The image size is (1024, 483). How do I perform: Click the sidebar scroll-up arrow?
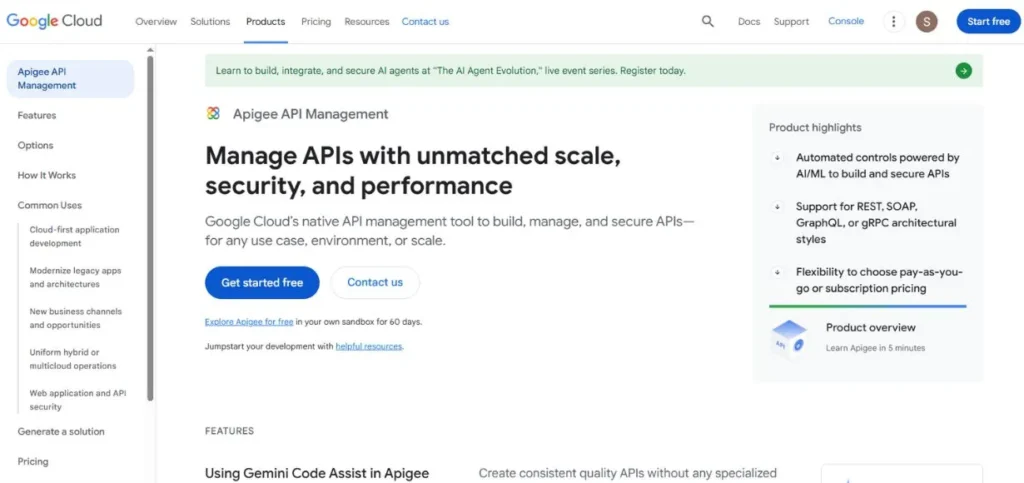150,50
